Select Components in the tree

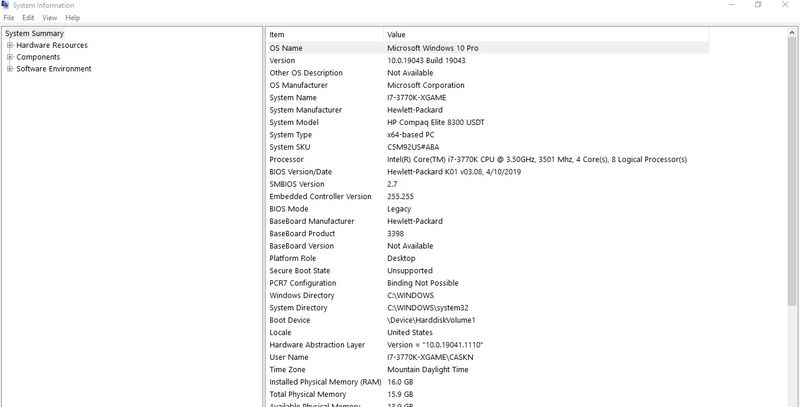(x=38, y=57)
